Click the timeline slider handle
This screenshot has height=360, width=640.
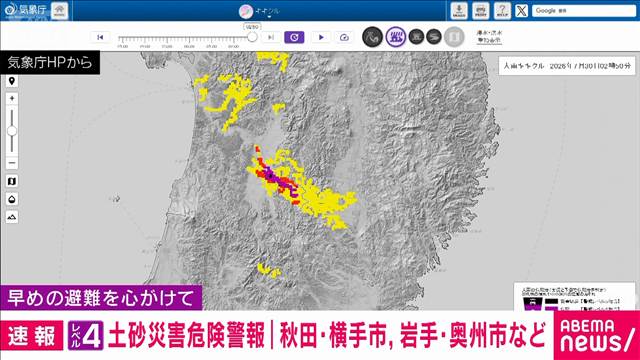(252, 37)
